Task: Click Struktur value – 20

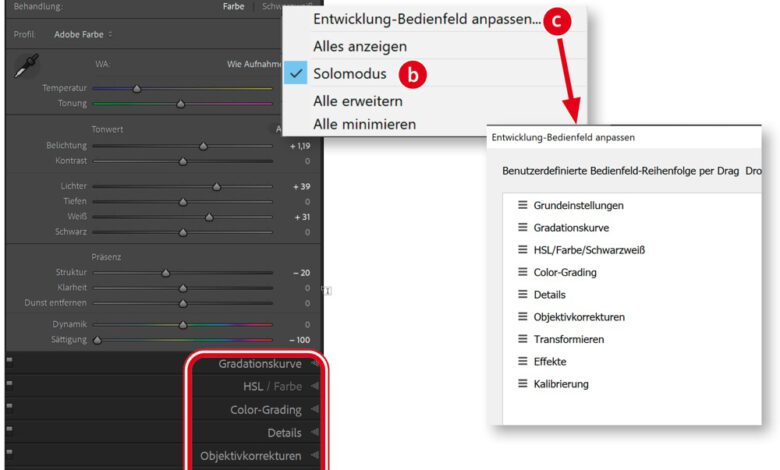Action: point(301,273)
